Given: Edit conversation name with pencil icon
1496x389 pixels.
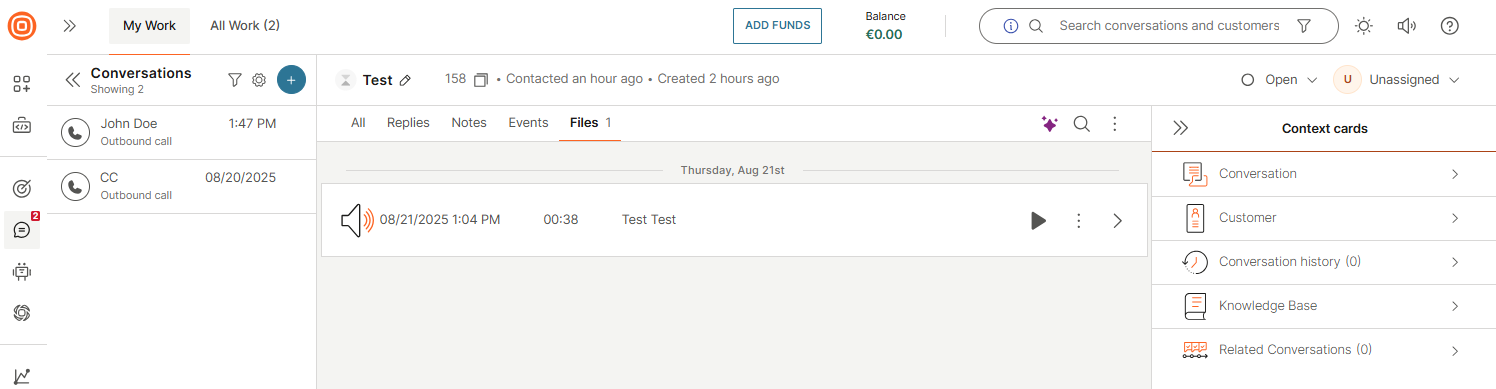Looking at the screenshot, I should 405,80.
